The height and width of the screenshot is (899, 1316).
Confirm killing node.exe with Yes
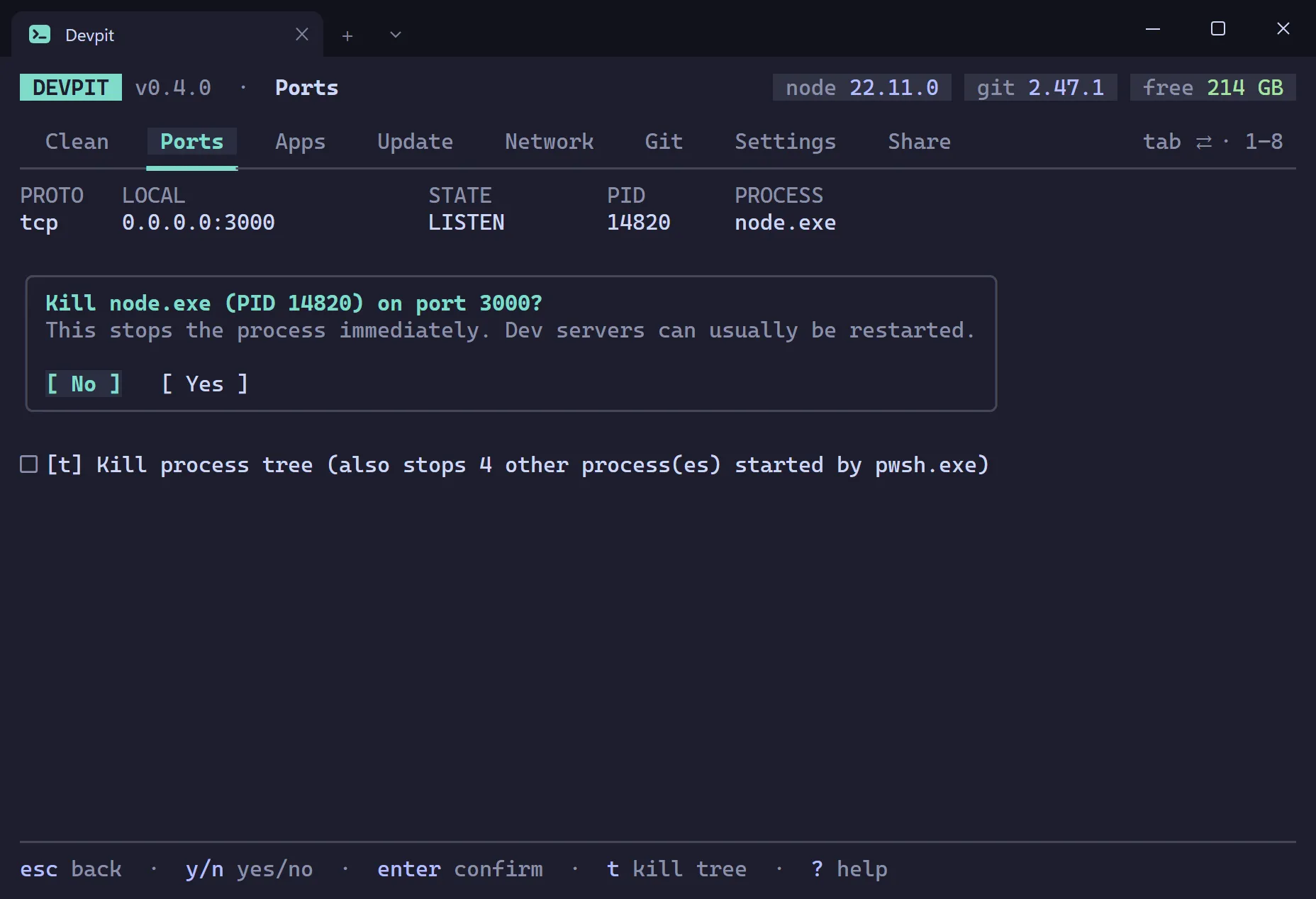[205, 384]
